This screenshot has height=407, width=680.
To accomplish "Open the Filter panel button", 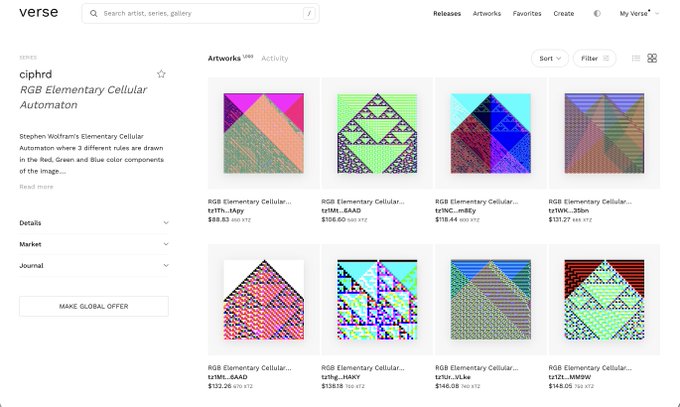I will coord(595,58).
